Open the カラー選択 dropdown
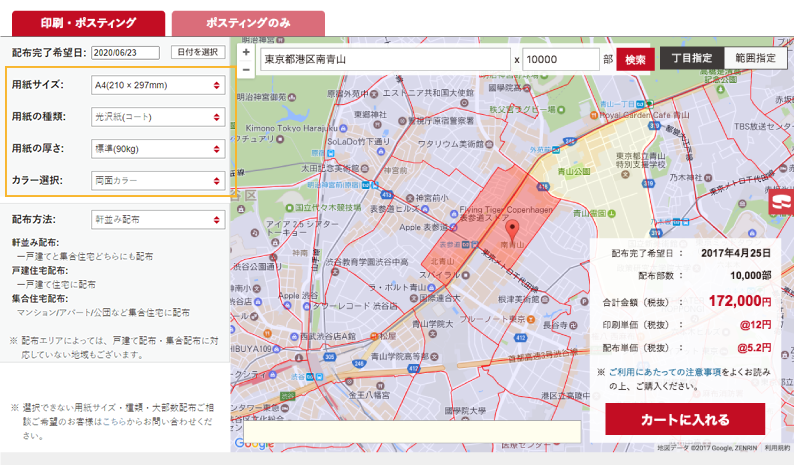Screen dimensions: 801x466 click(157, 181)
